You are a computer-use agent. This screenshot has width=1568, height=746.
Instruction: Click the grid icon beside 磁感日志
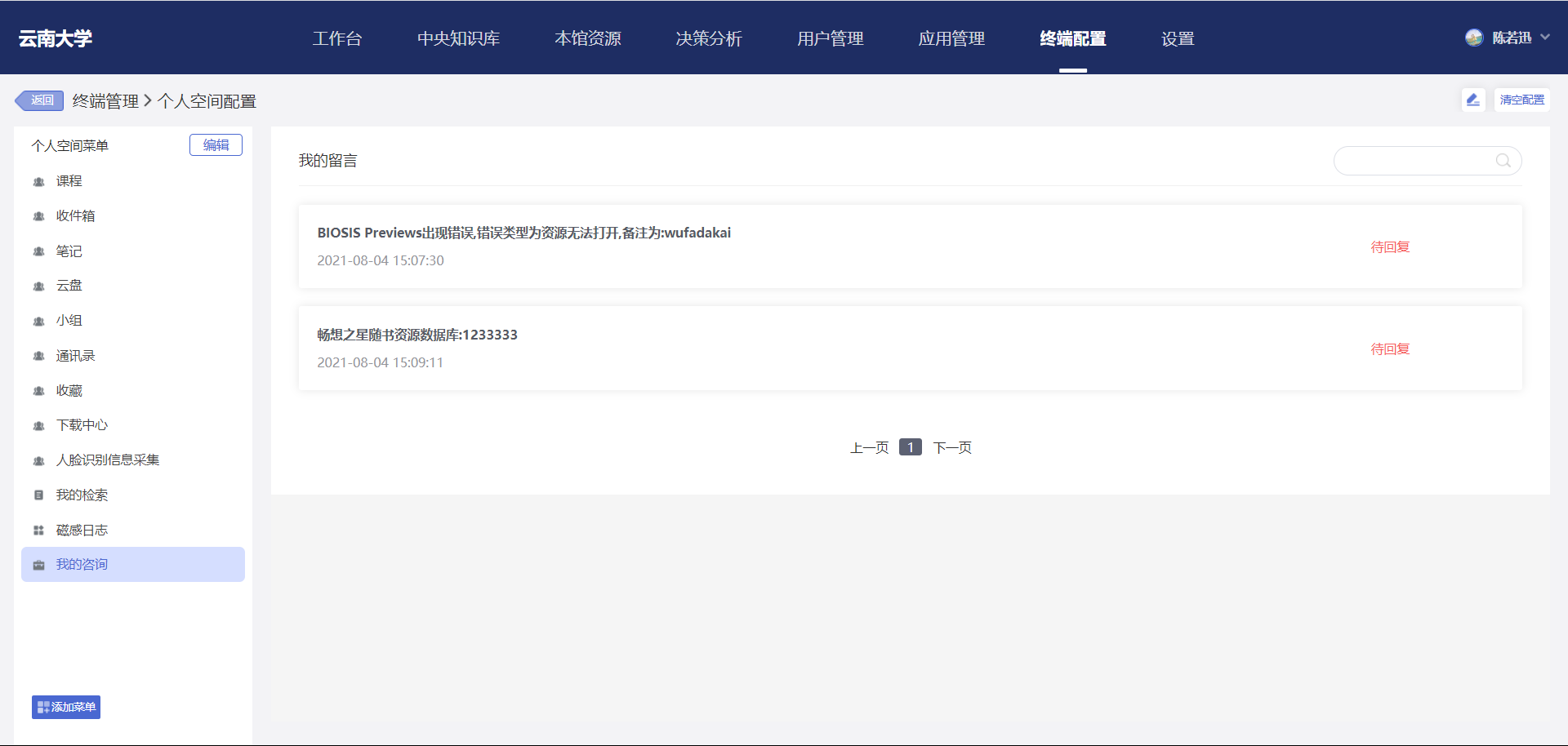pos(38,531)
